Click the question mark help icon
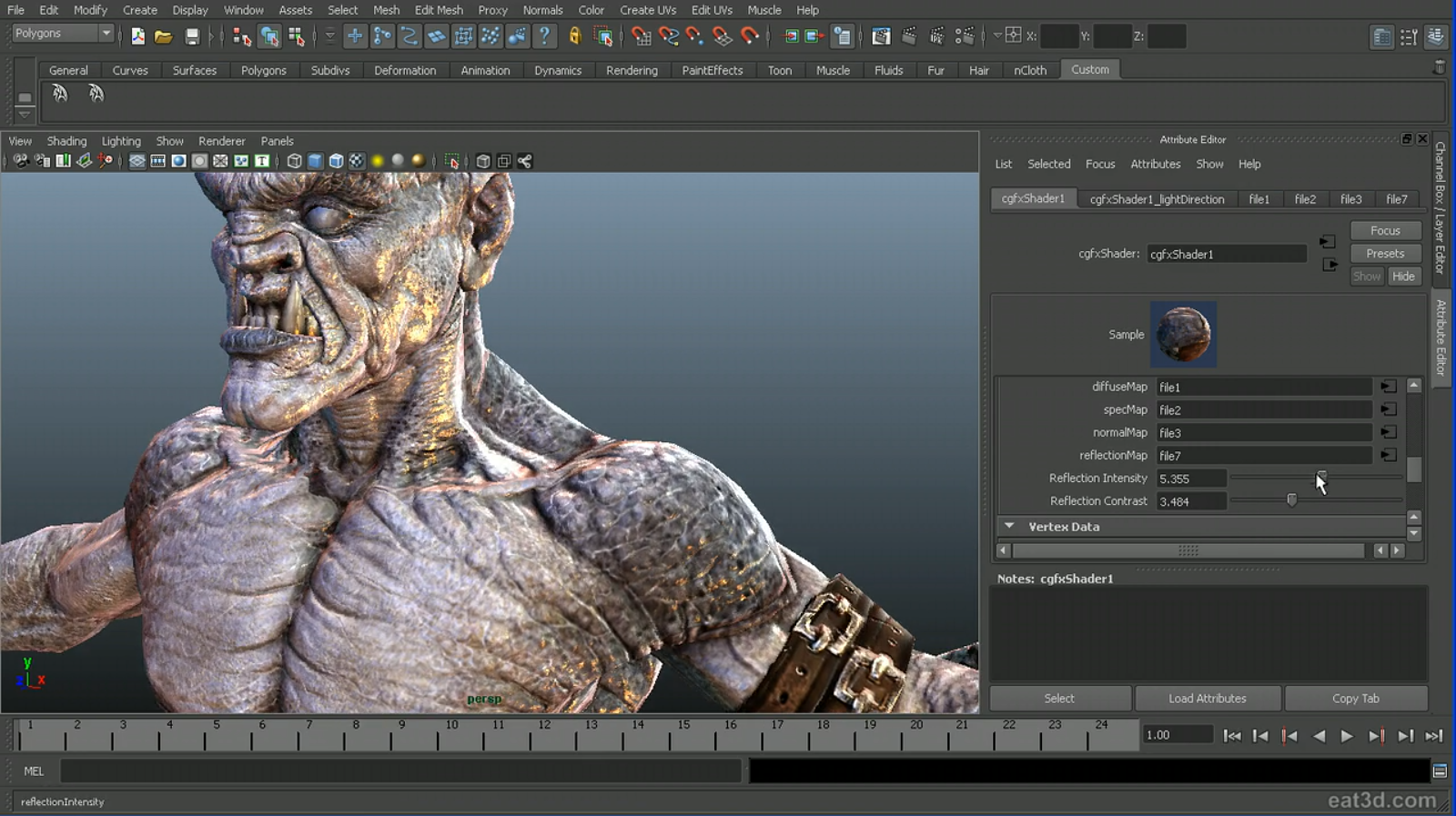 [544, 36]
